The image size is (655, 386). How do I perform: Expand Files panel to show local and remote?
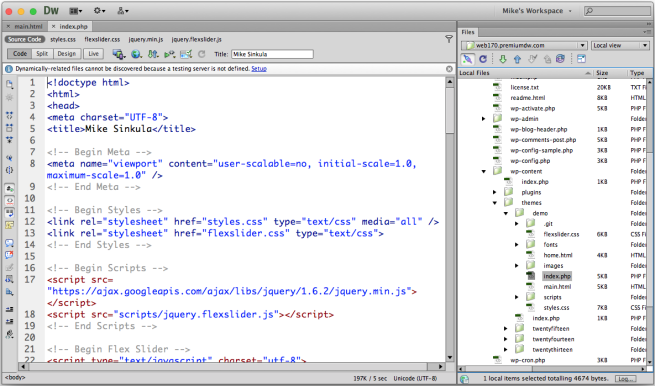pyautogui.click(x=581, y=59)
